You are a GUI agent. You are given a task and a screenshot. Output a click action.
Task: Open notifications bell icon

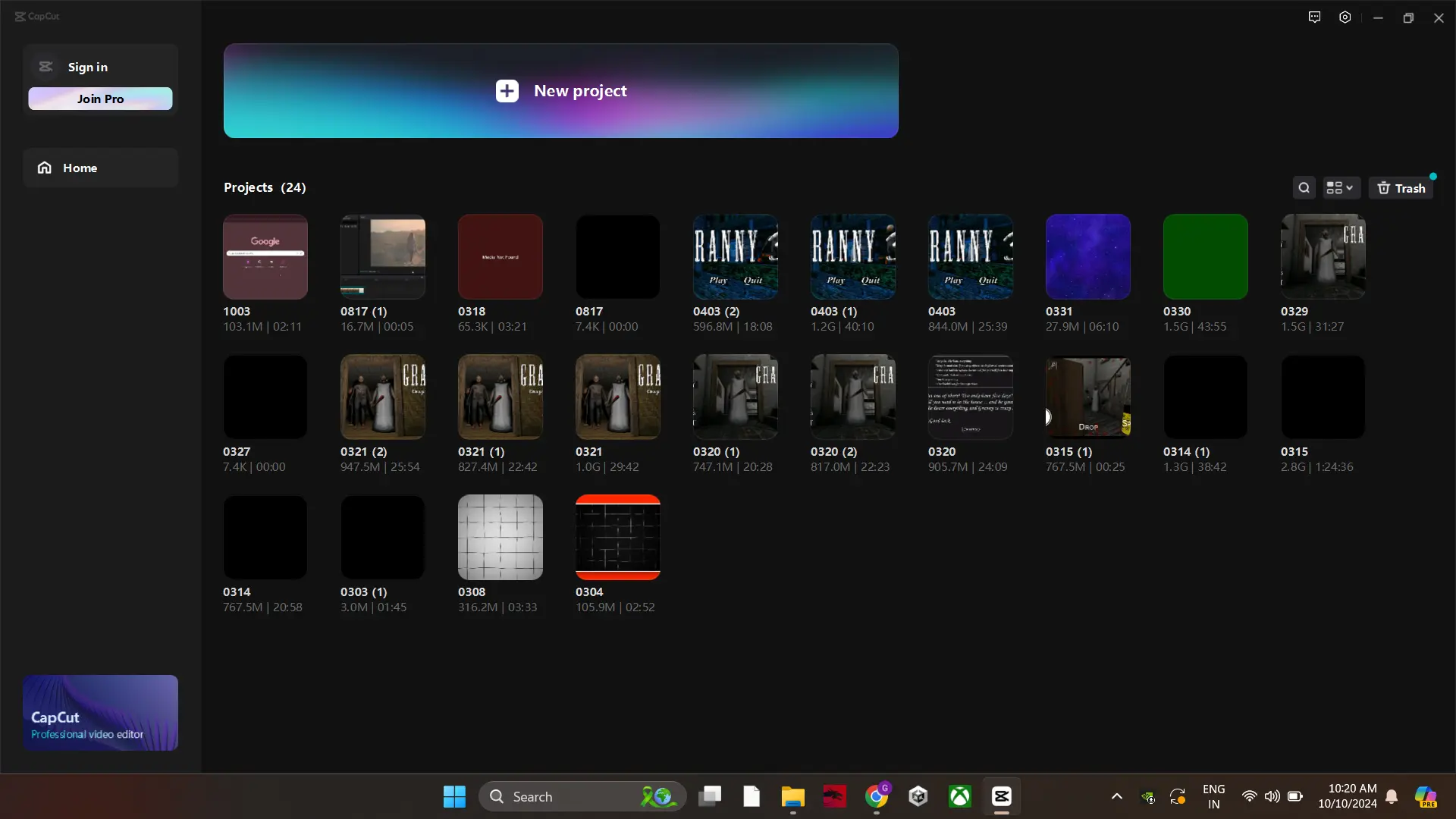coord(1392,796)
